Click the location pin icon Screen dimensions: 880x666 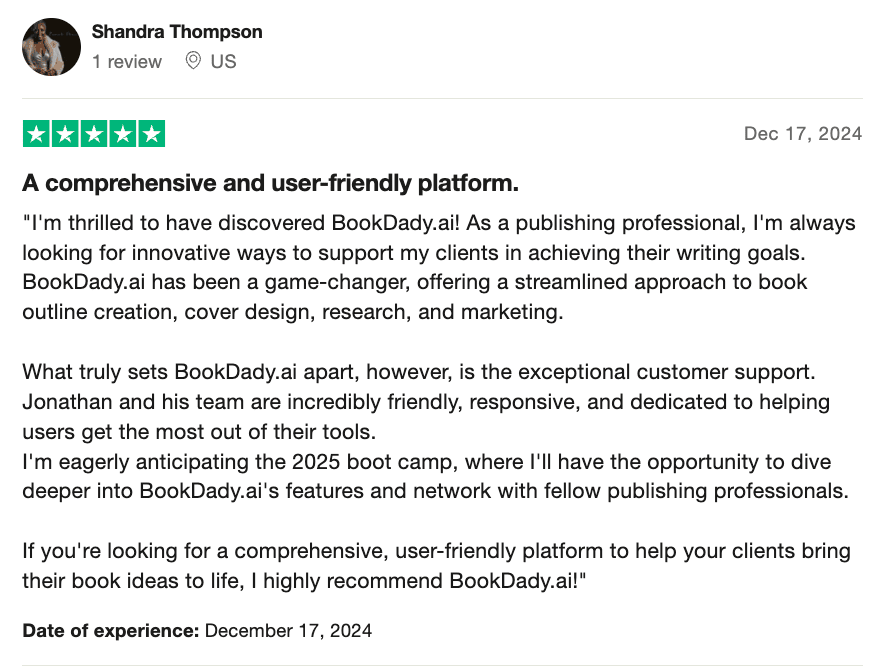coord(193,62)
